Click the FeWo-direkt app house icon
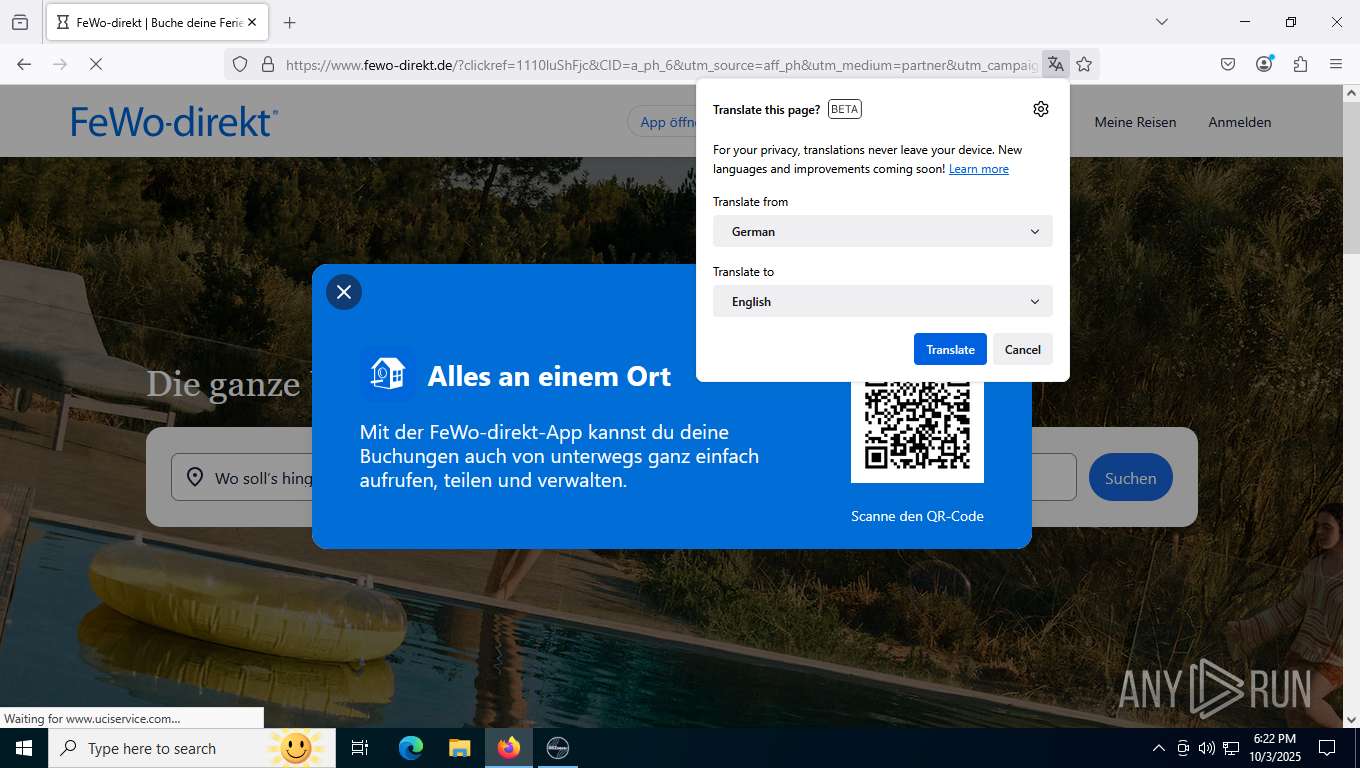Viewport: 1360px width, 768px height. point(388,374)
